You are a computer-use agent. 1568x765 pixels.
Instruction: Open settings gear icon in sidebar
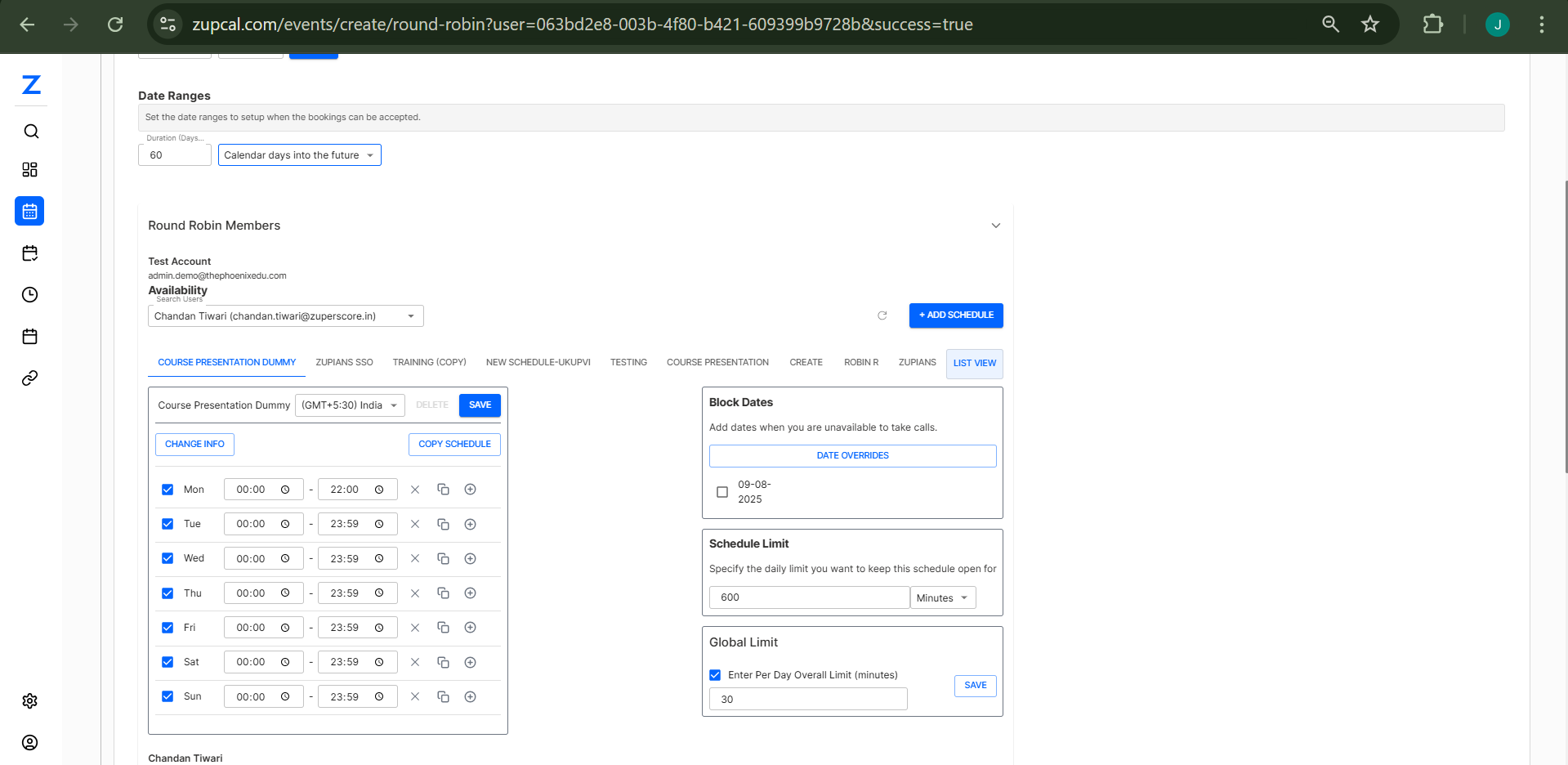(30, 701)
